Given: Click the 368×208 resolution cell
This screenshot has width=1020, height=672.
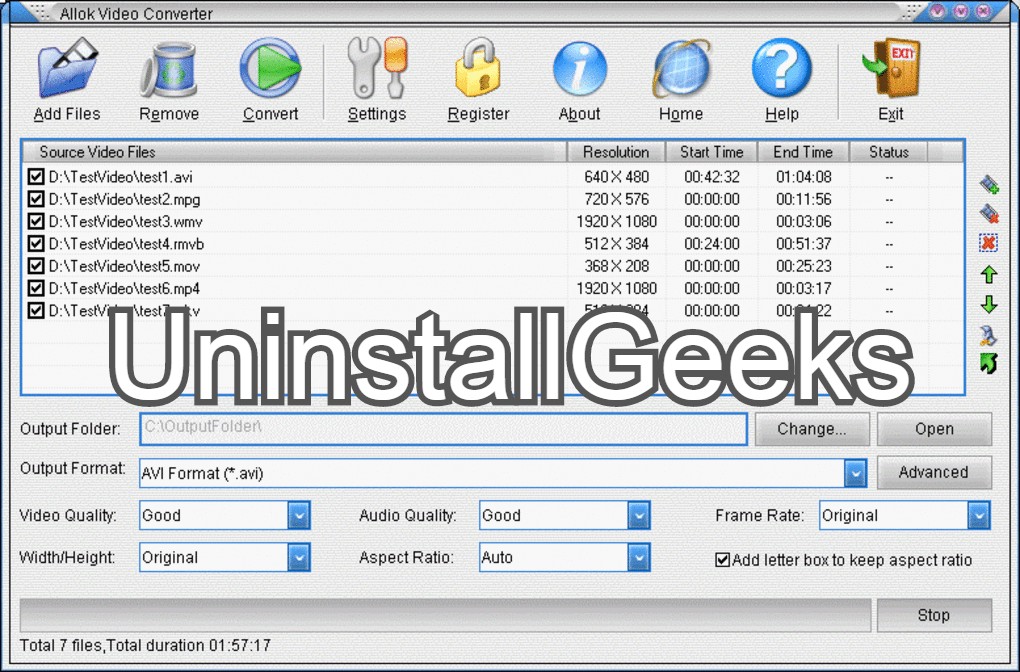Looking at the screenshot, I should (x=616, y=265).
